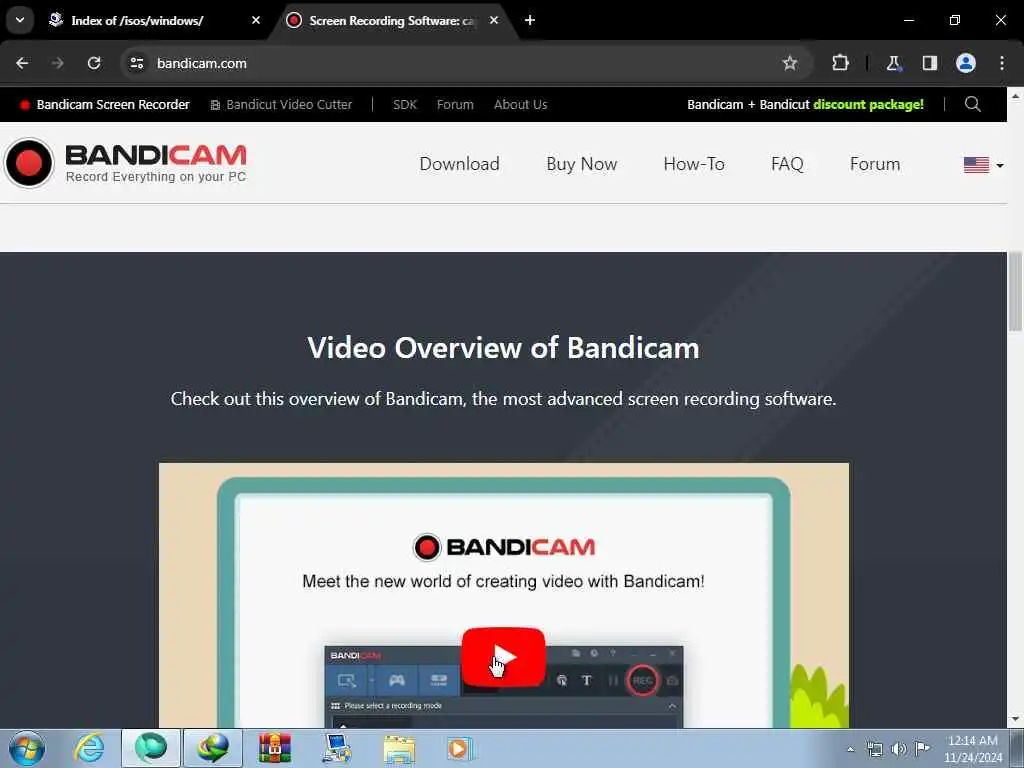Open a new browser tab
The image size is (1024, 768).
pyautogui.click(x=530, y=20)
